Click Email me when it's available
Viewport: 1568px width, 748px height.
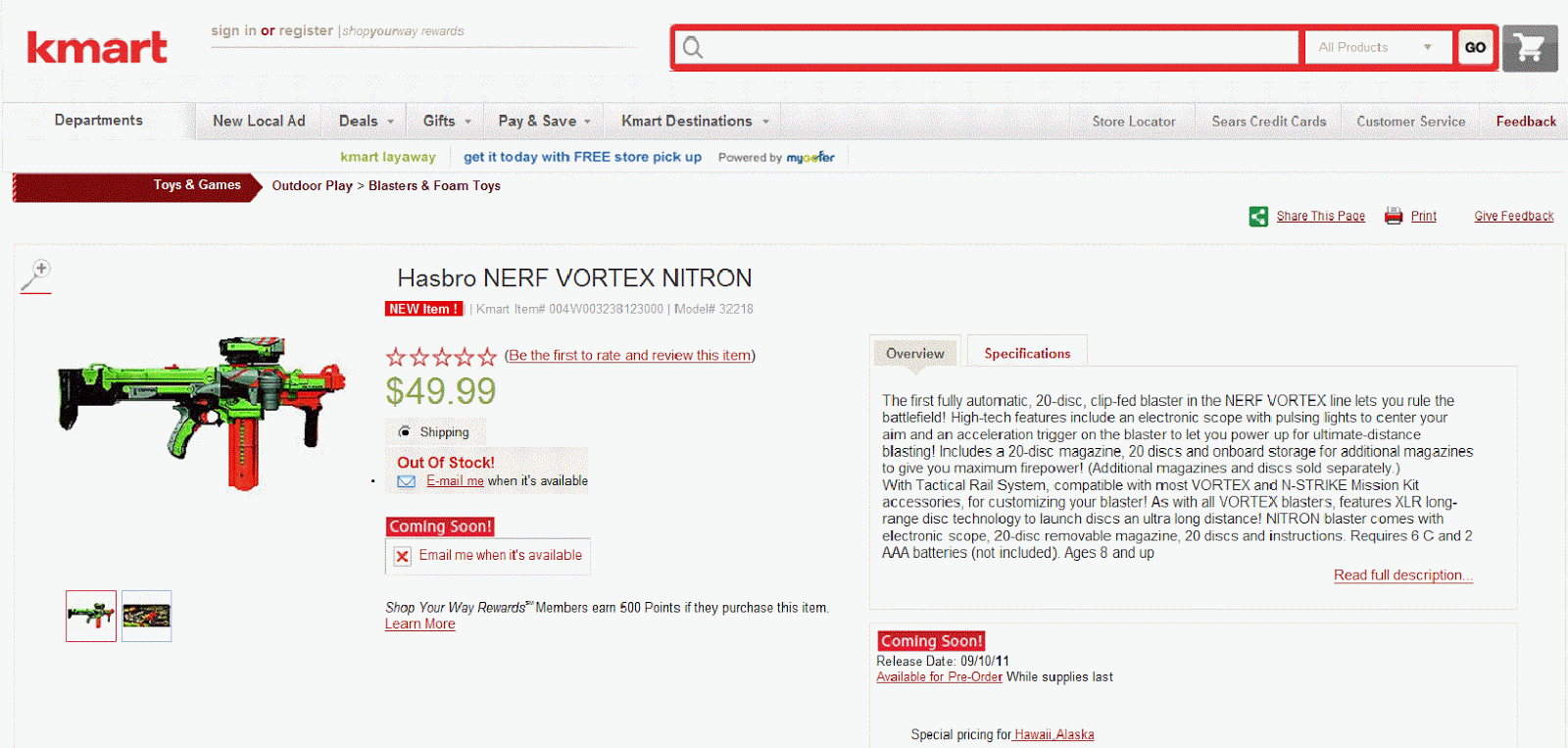[x=500, y=555]
